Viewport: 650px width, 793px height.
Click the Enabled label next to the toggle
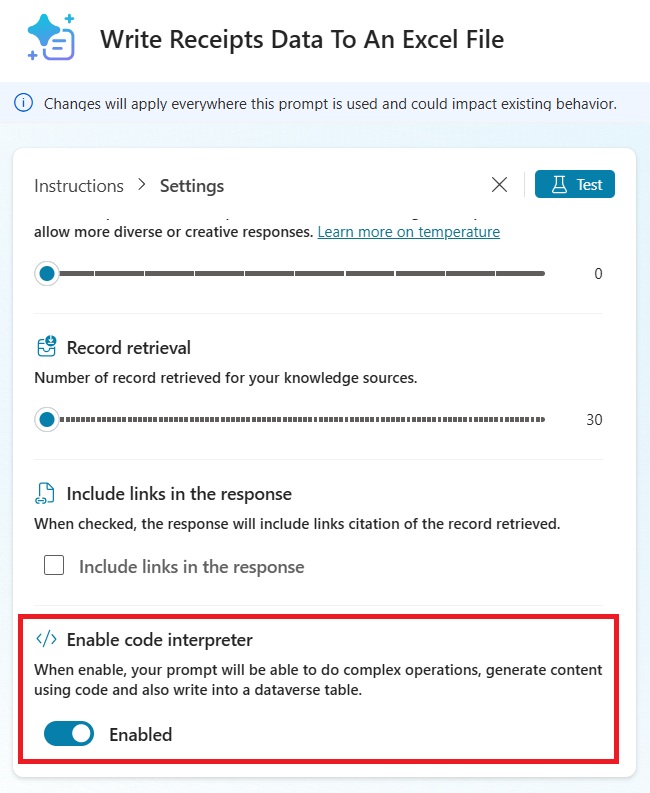141,734
